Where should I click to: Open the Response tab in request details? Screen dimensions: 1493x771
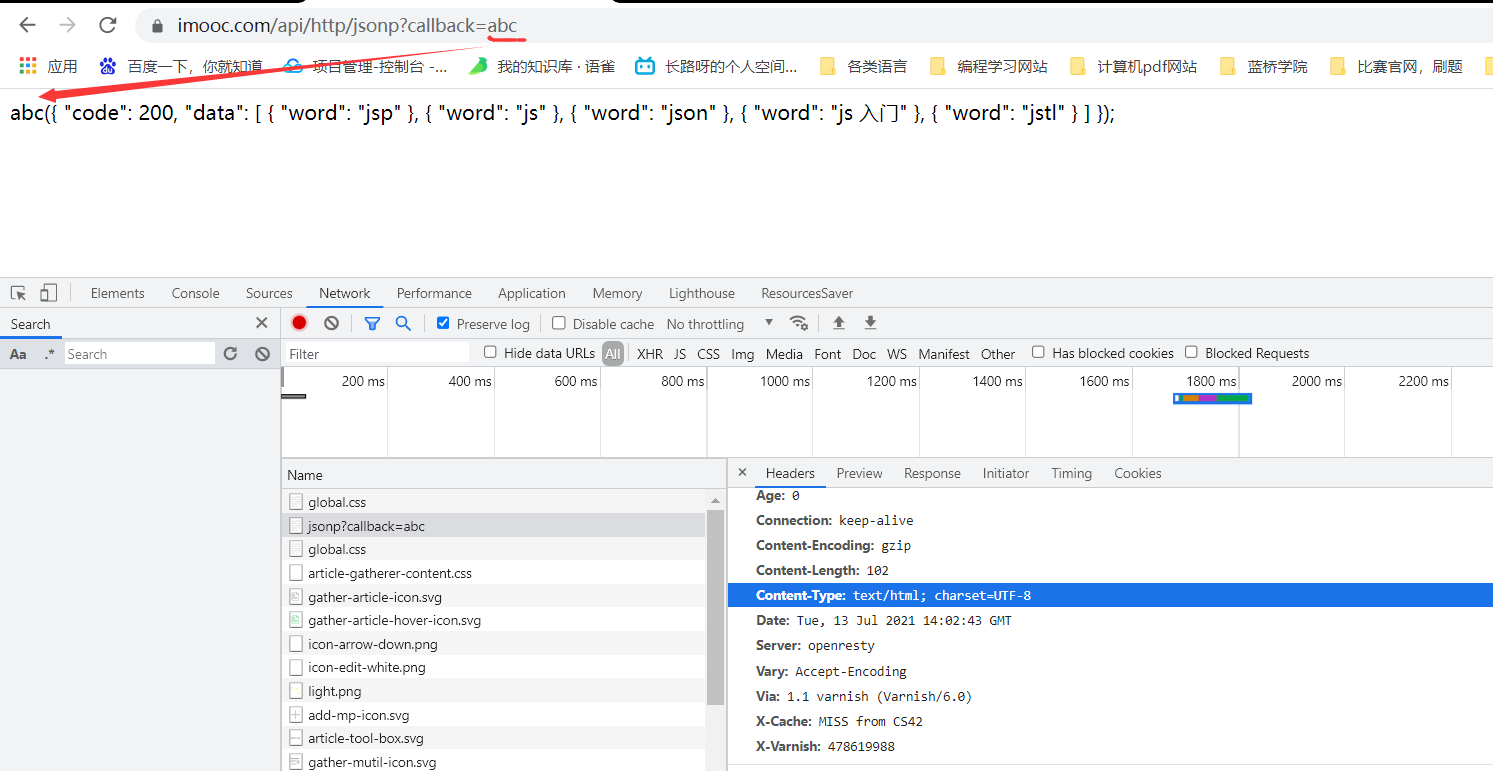pyautogui.click(x=932, y=473)
